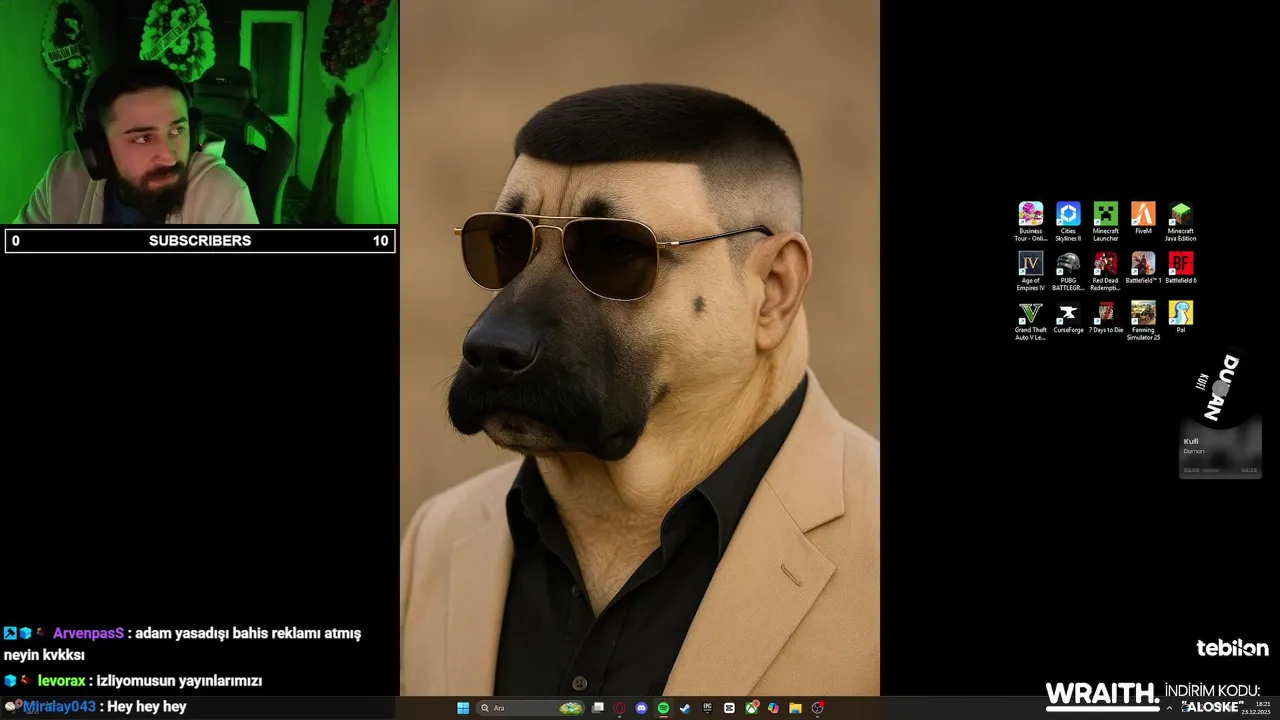Select the FiveM desktop shortcut

pos(1143,219)
